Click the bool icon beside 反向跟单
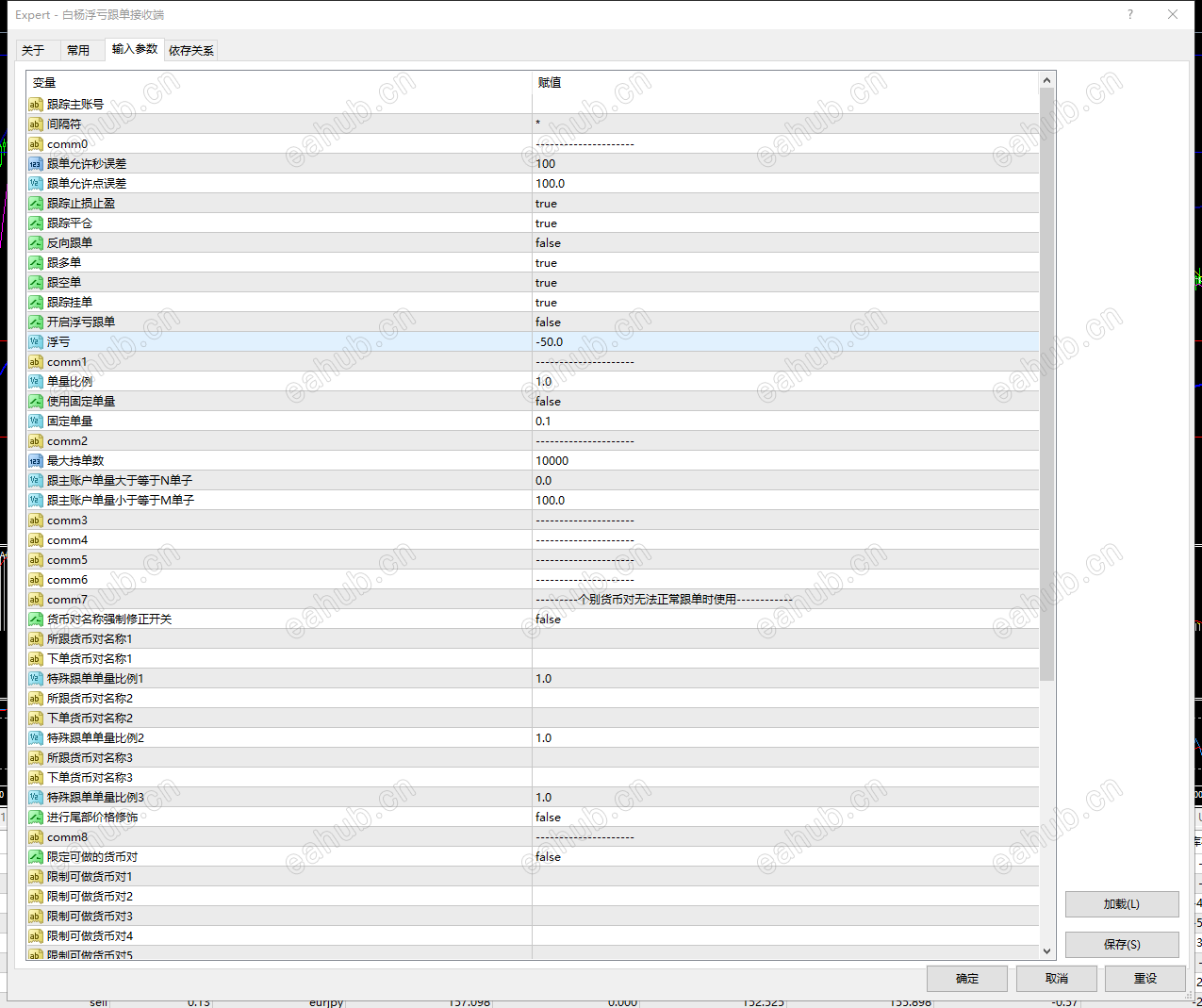Viewport: 1202px width, 1008px height. point(36,243)
